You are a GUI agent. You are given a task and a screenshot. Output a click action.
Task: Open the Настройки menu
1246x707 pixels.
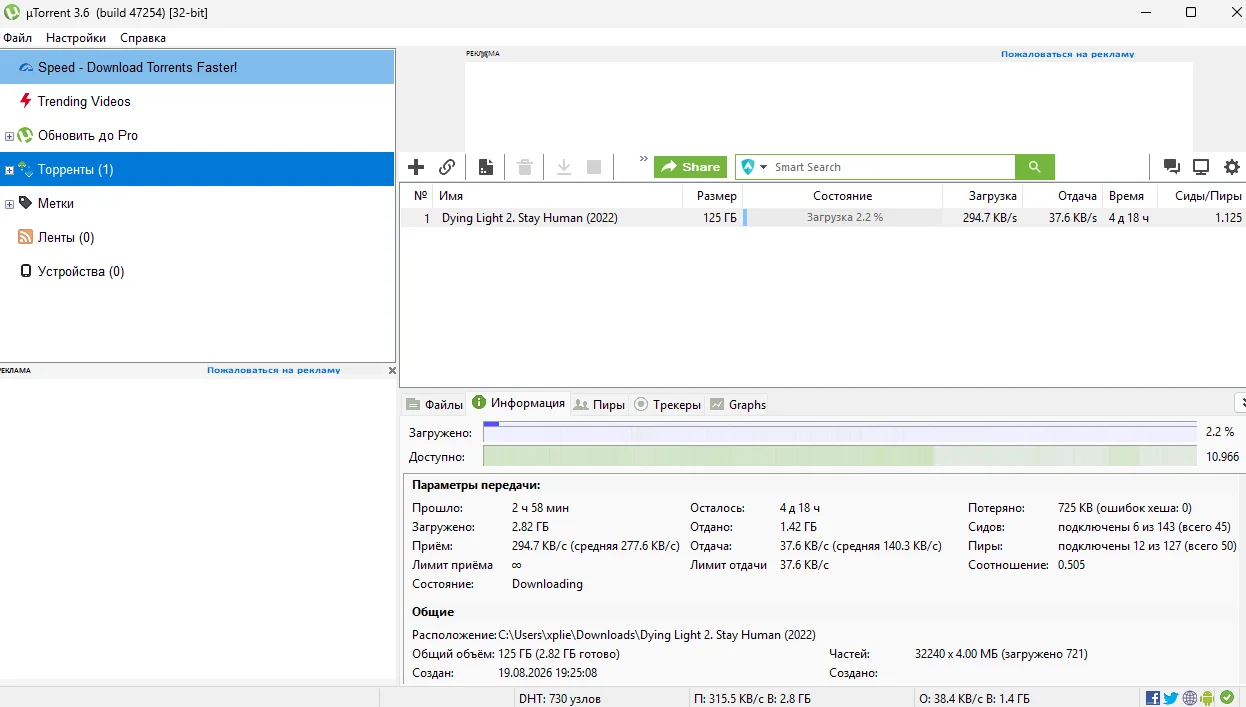tap(76, 38)
